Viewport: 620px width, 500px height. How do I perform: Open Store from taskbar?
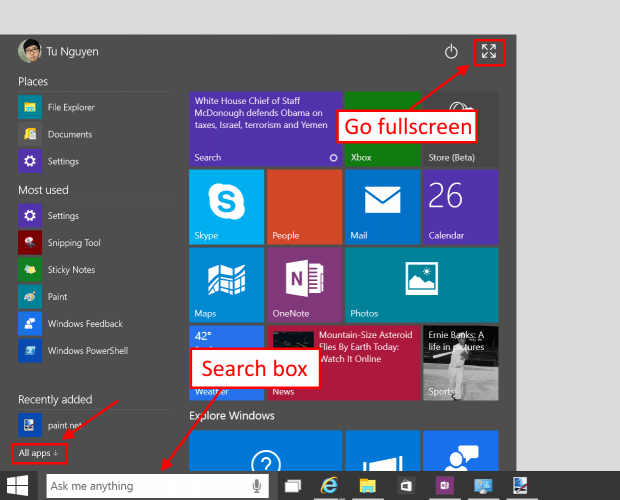point(406,486)
